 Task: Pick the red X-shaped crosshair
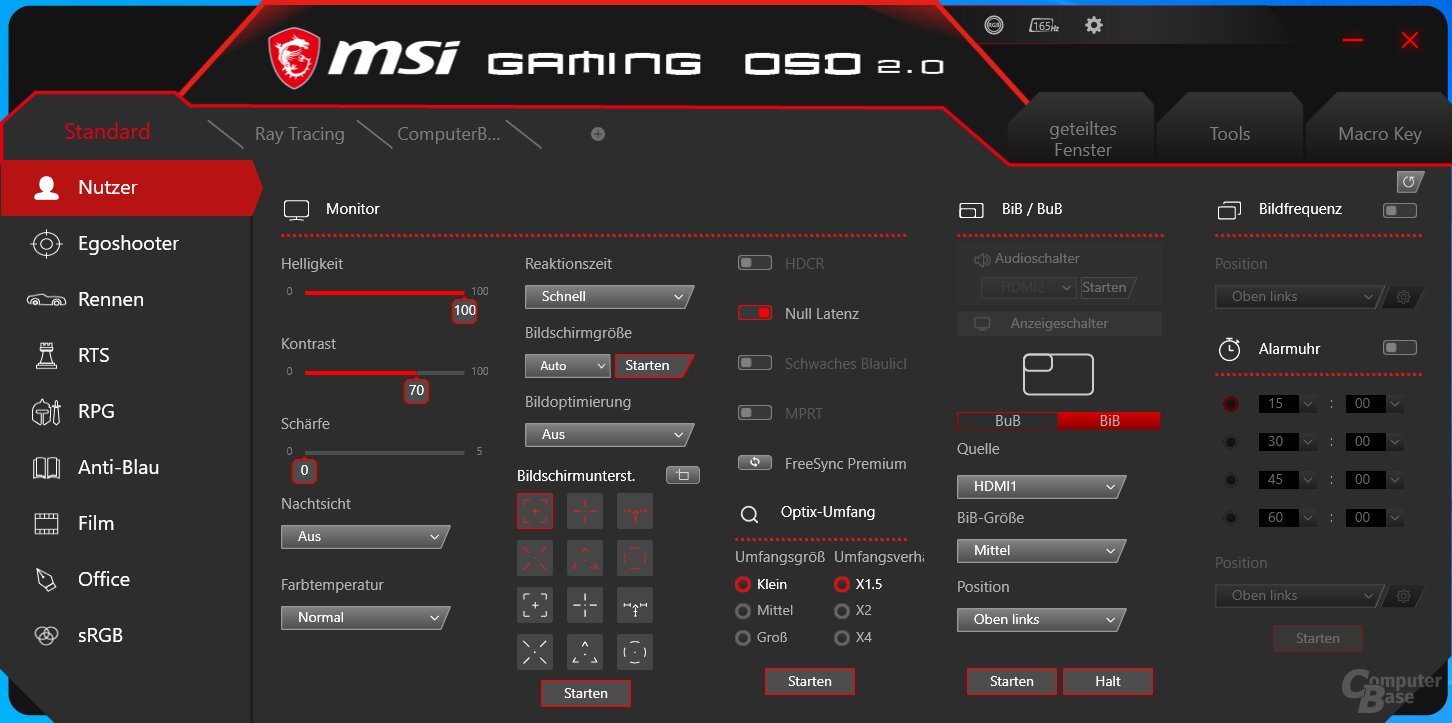click(535, 558)
